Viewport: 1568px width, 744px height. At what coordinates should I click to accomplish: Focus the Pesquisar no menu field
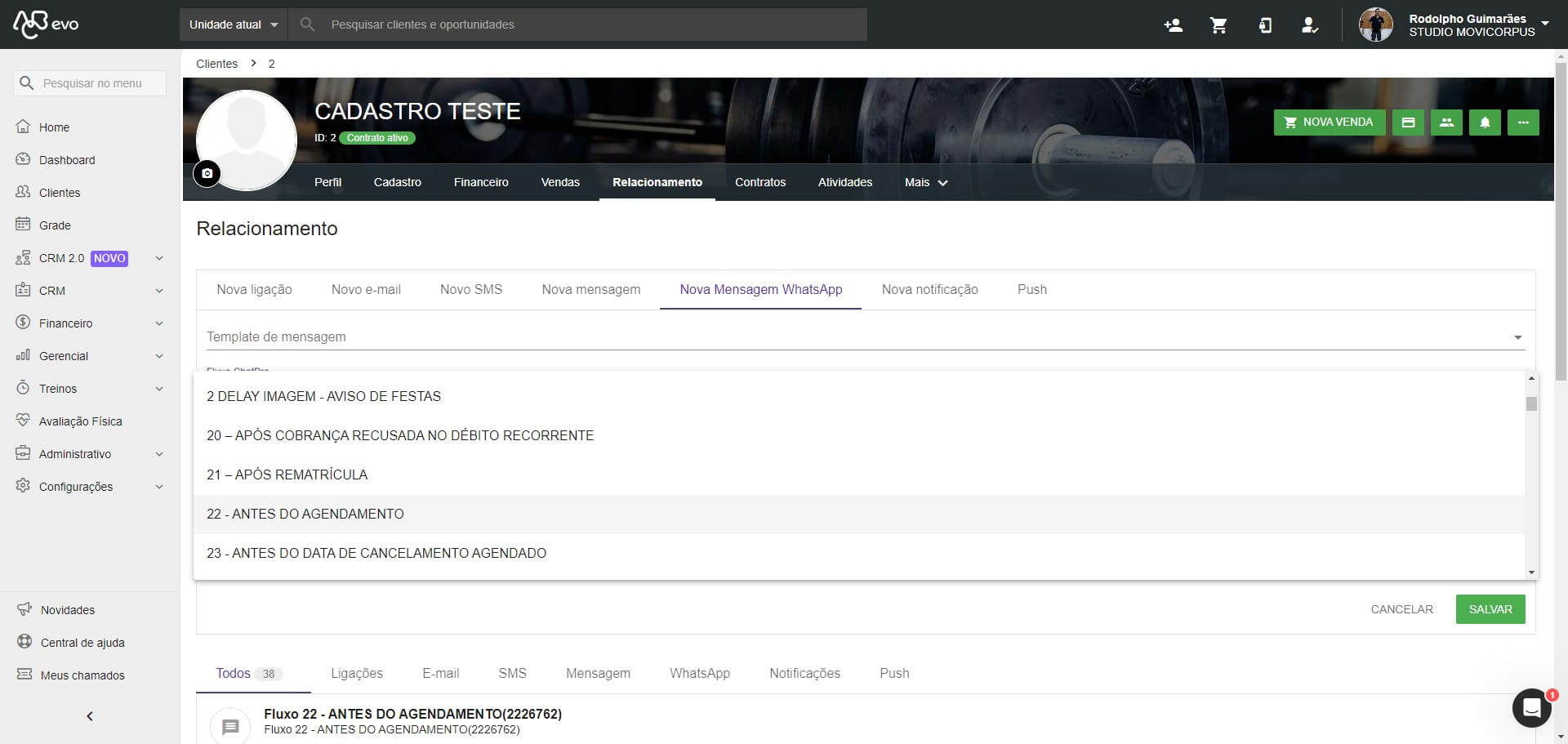(90, 83)
